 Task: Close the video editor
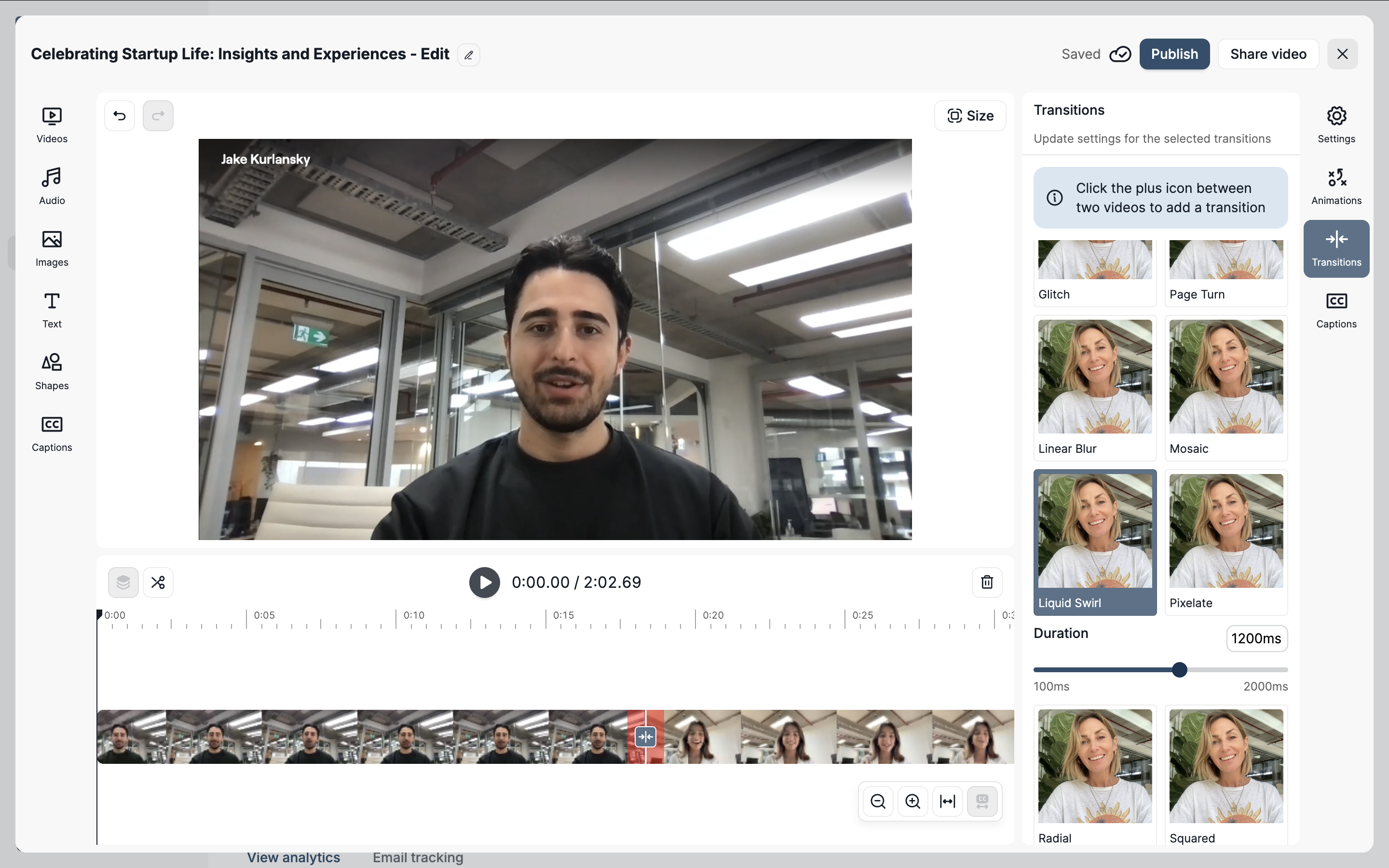tap(1342, 54)
